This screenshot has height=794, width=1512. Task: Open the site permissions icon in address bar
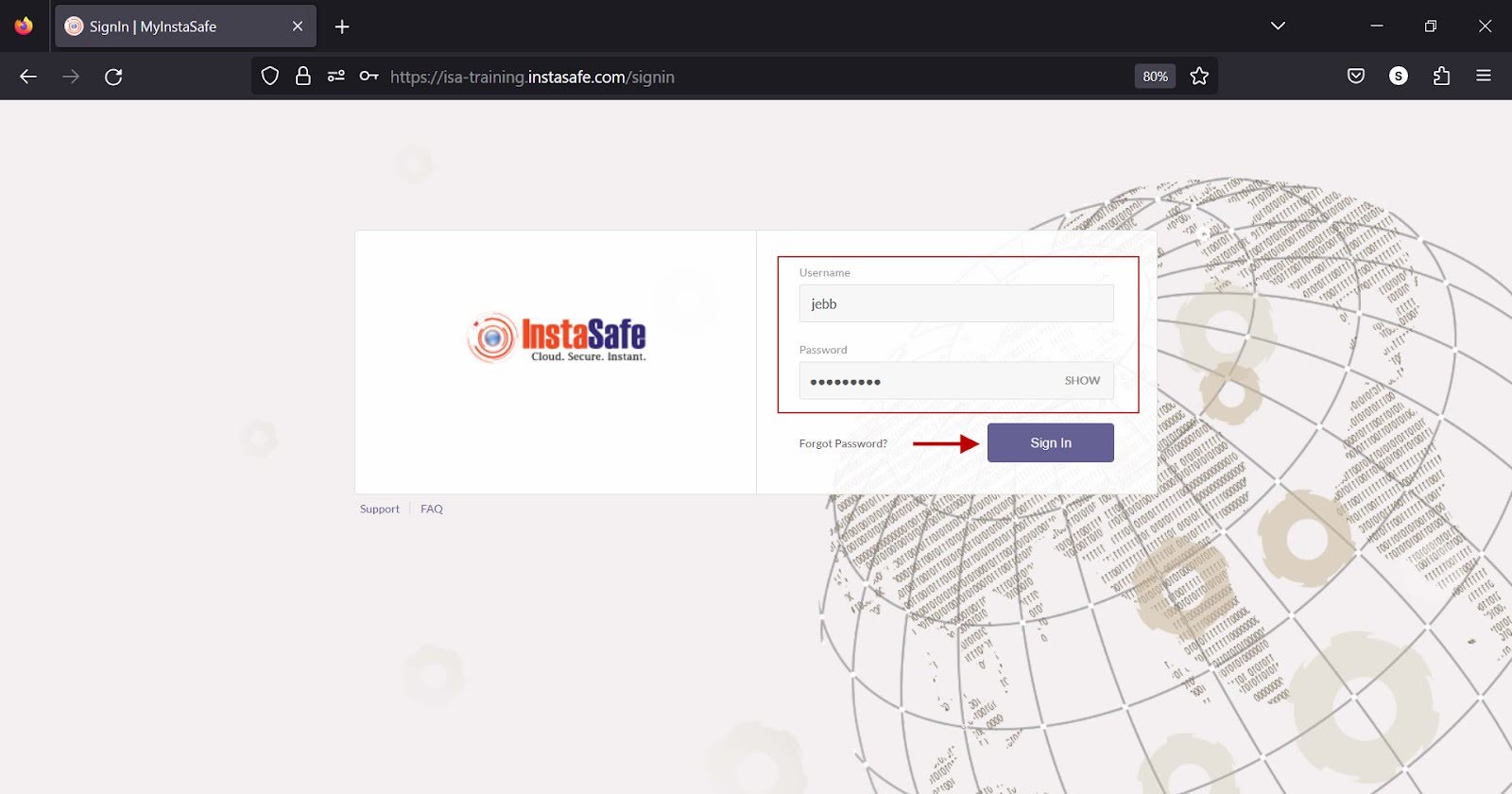335,77
